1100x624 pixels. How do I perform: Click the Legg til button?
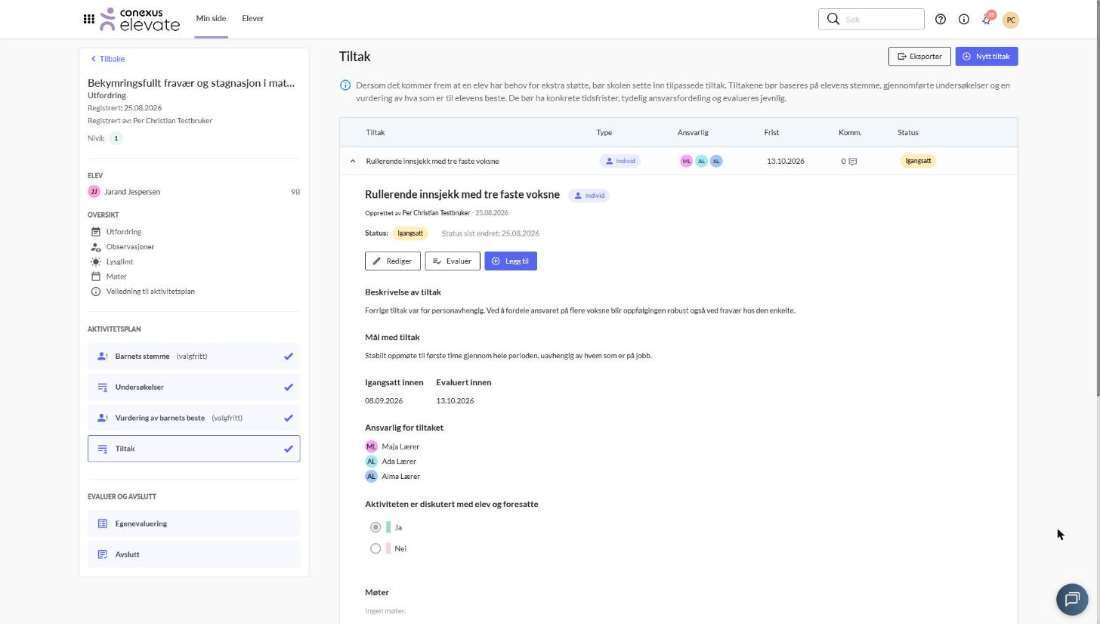pyautogui.click(x=511, y=261)
